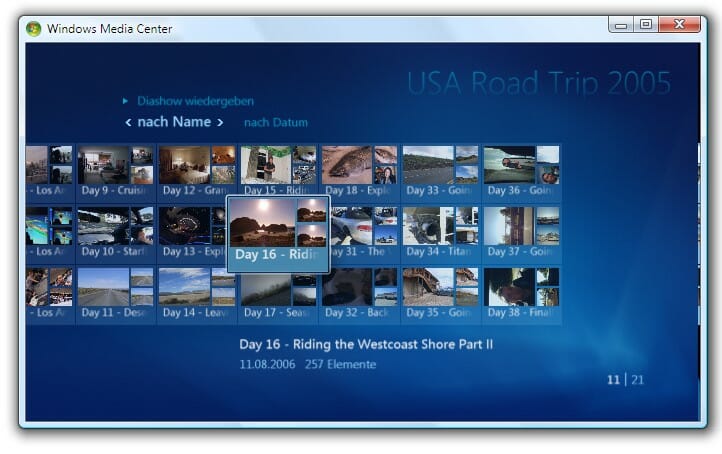722x454 pixels.
Task: Click title text Day 16 - Riding the Westcoast Shore Part II
Action: 366,344
